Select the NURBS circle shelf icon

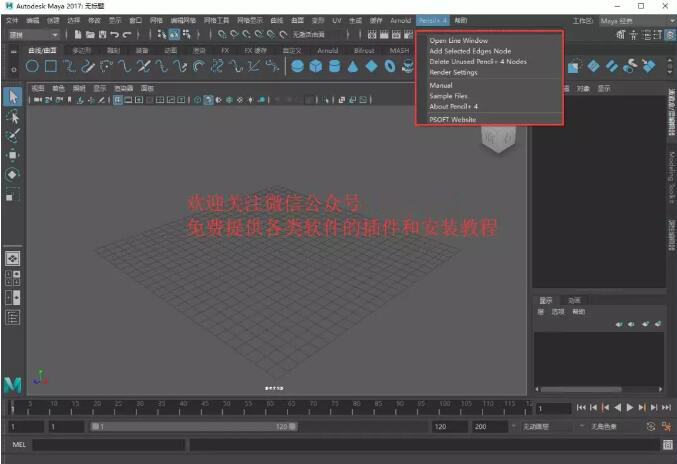pyautogui.click(x=33, y=66)
